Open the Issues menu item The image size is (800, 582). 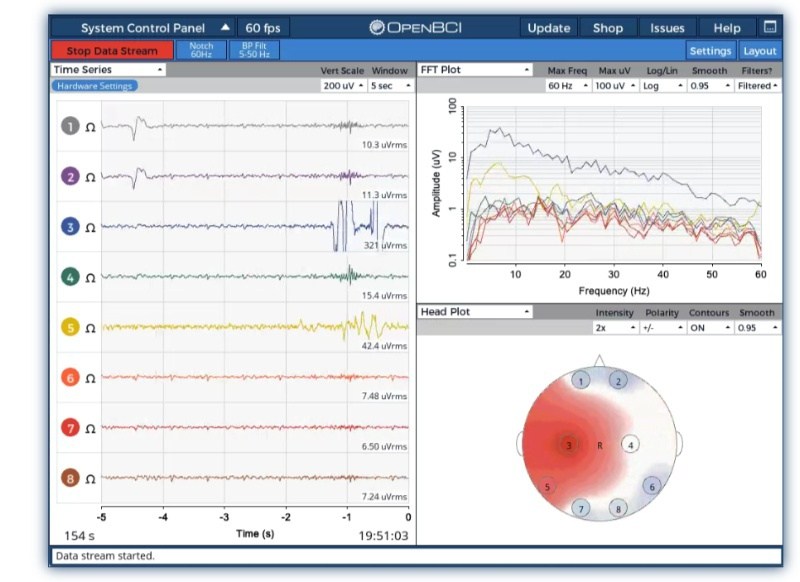(667, 28)
